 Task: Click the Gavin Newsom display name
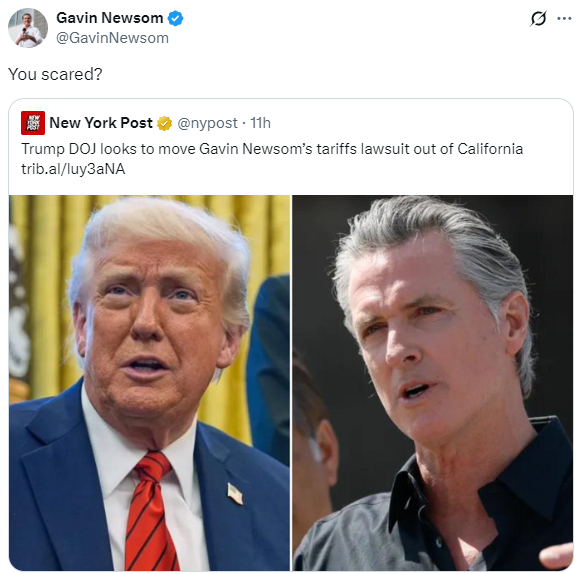(109, 18)
